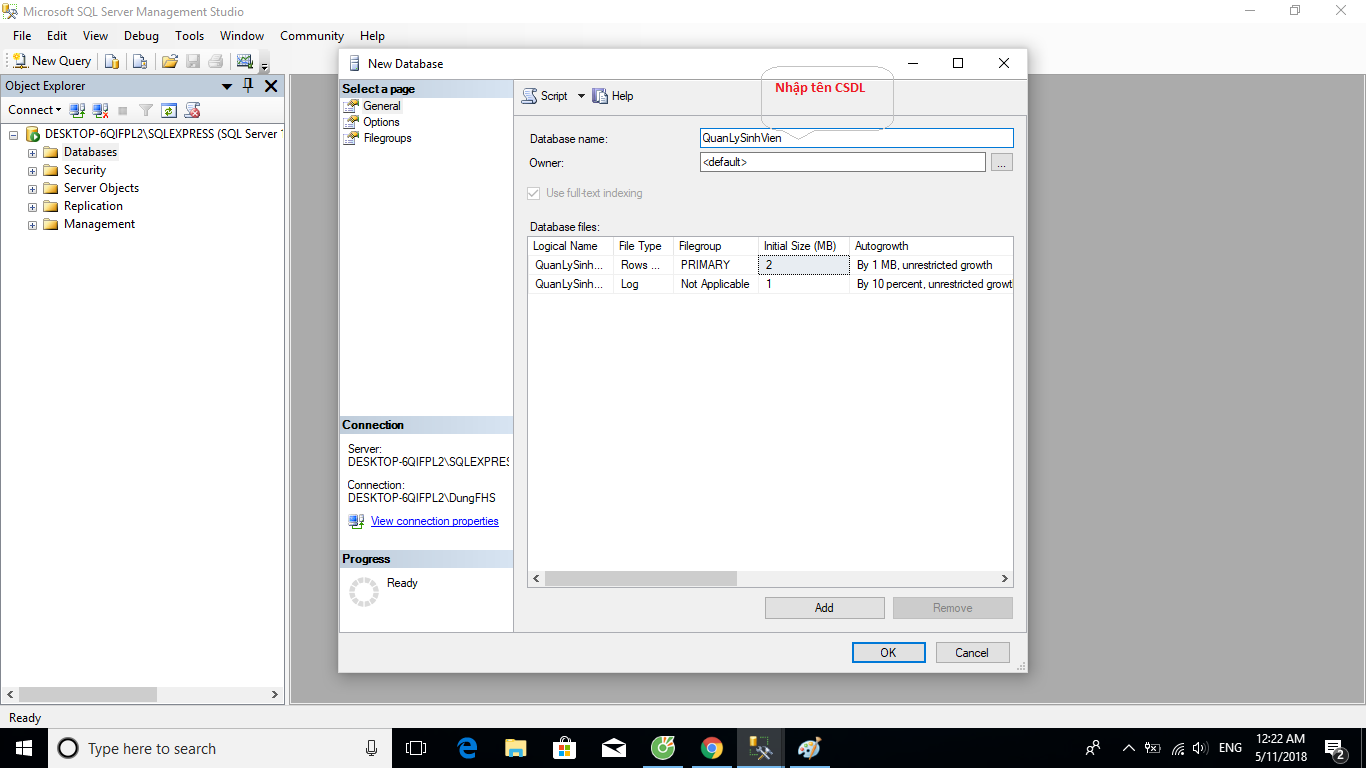Click the PRIMARY filegroup cell

[x=716, y=265]
